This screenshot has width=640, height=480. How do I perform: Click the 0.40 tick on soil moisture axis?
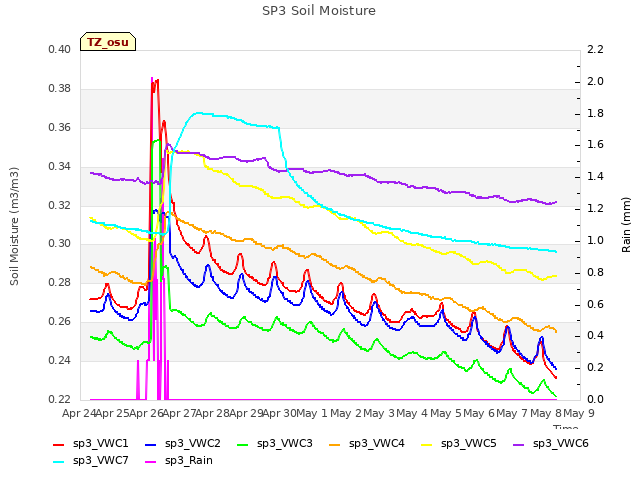(x=60, y=50)
